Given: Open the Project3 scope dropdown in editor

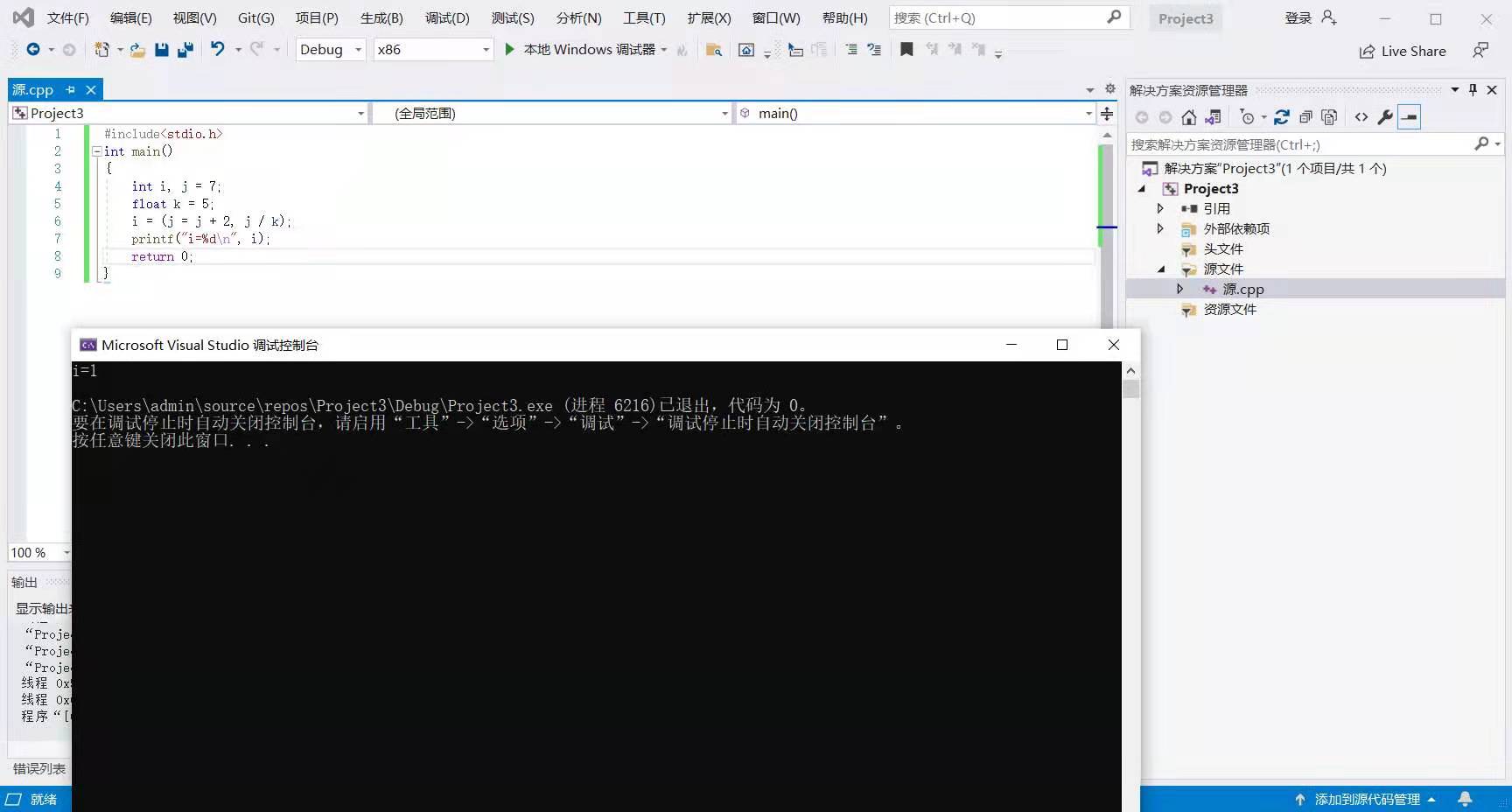Looking at the screenshot, I should 188,113.
